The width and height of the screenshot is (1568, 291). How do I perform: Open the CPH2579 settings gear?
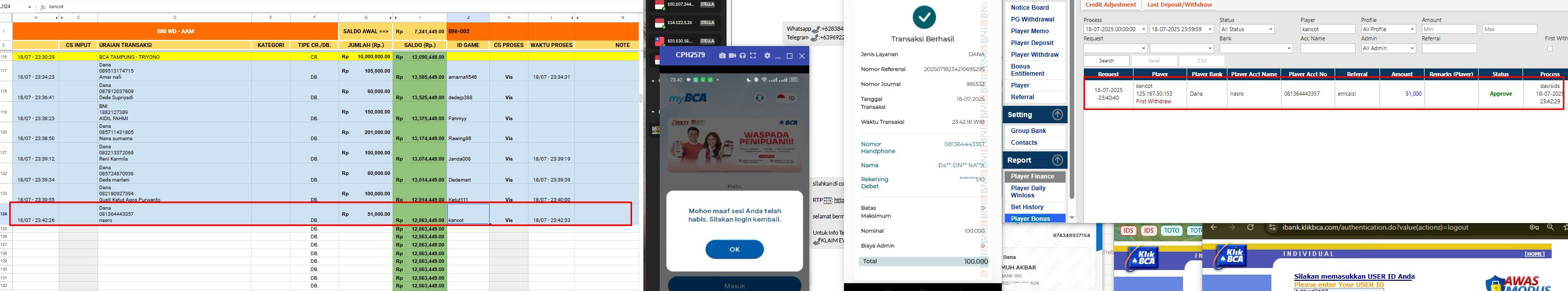767,56
